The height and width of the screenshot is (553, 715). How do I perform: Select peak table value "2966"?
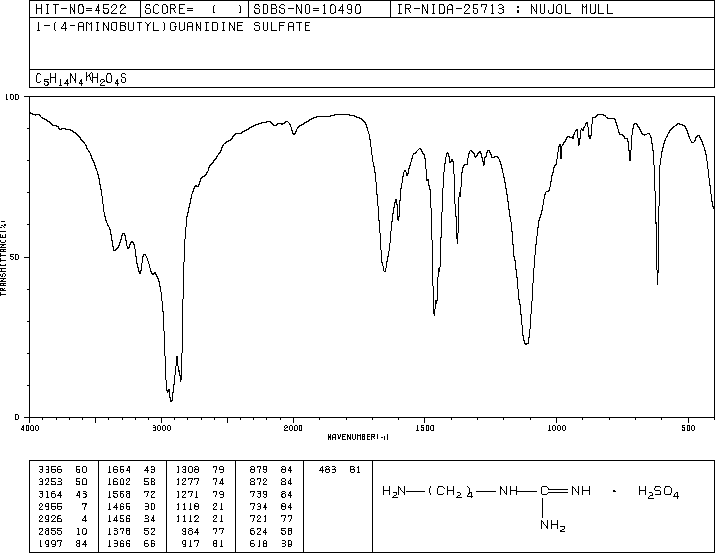pos(51,506)
